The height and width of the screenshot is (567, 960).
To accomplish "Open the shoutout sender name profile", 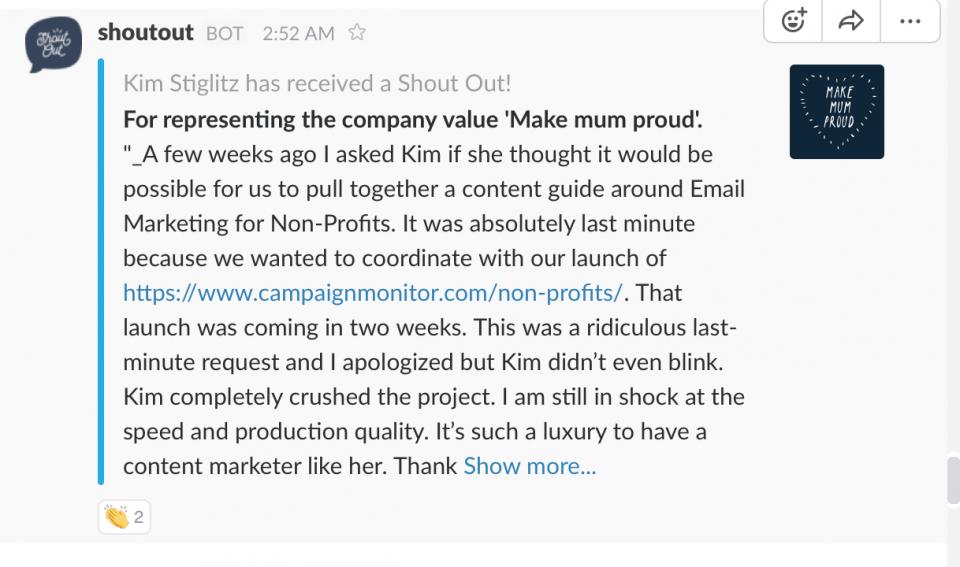I will (x=146, y=32).
